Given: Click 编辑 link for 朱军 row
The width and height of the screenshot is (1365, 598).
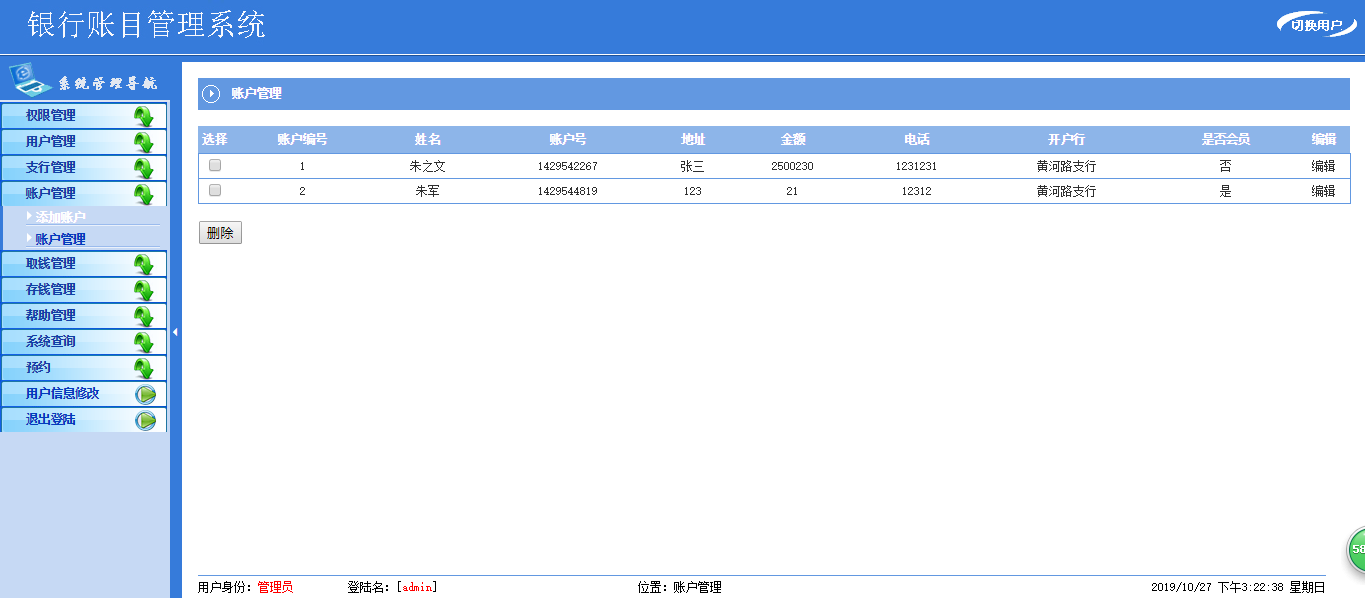Looking at the screenshot, I should tap(1323, 191).
